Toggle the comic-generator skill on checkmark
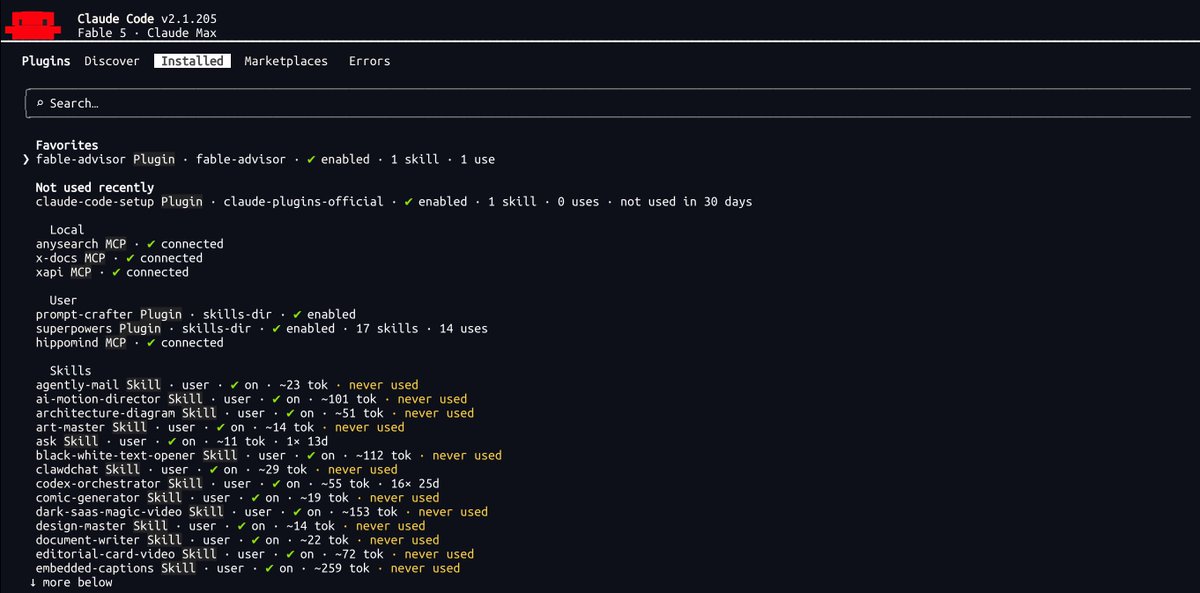 coord(256,497)
